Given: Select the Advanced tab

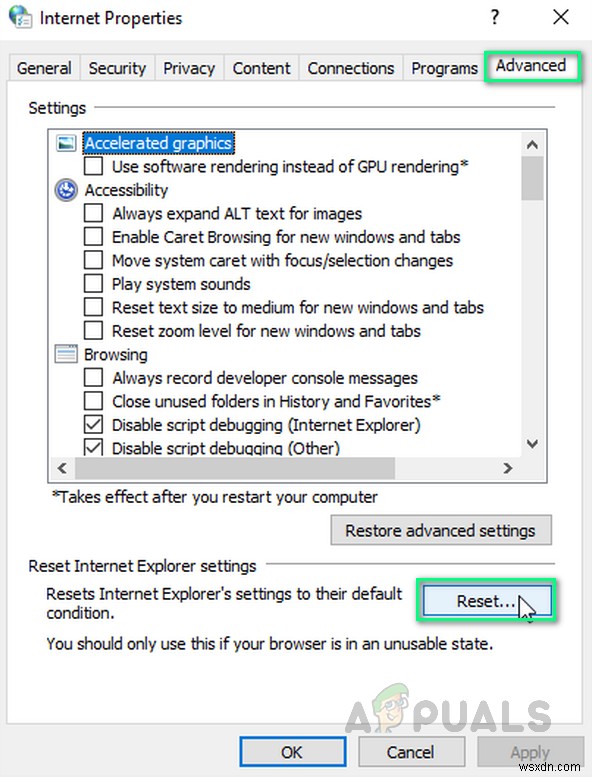Looking at the screenshot, I should pyautogui.click(x=531, y=65).
